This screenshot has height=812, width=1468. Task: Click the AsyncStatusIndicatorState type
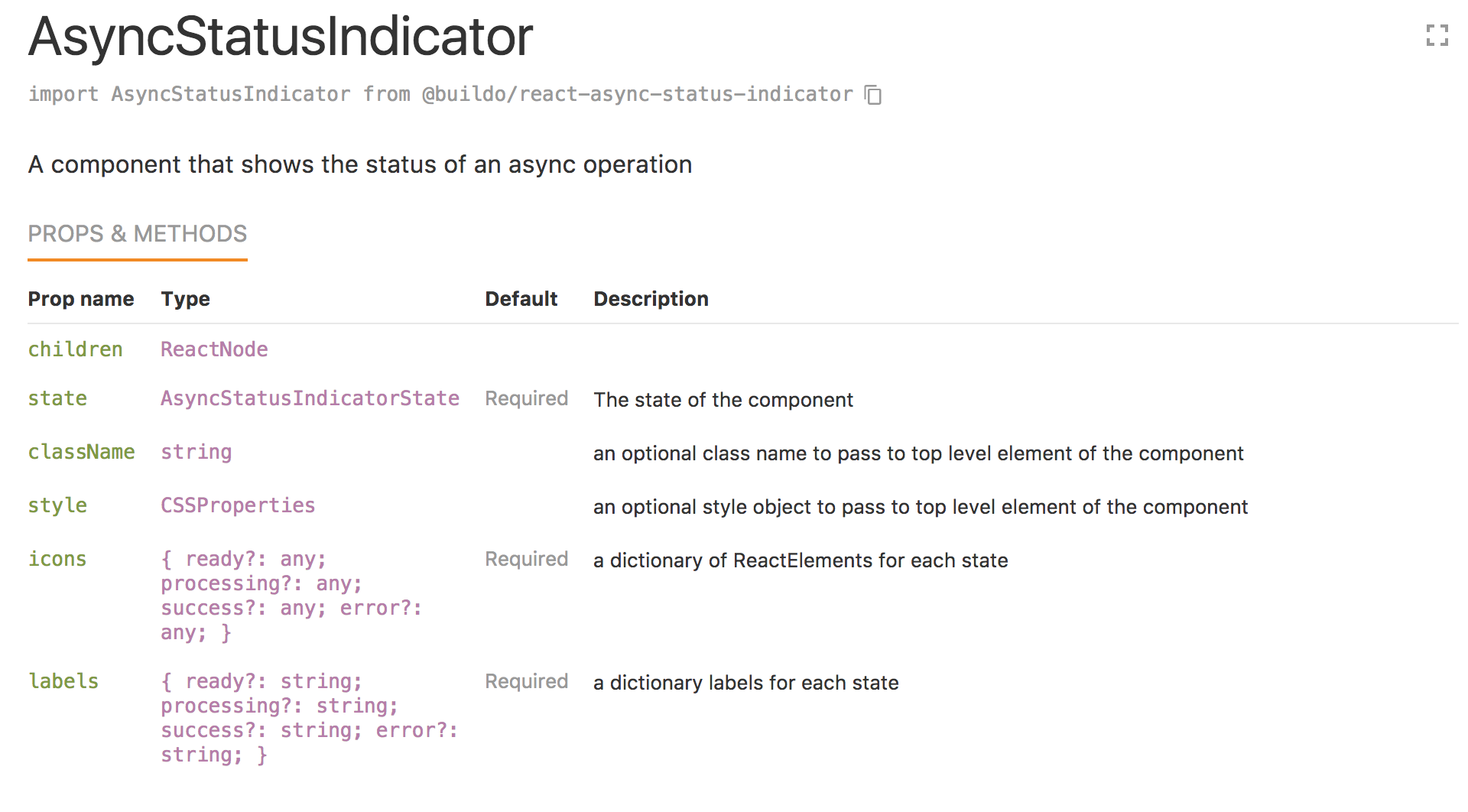310,398
